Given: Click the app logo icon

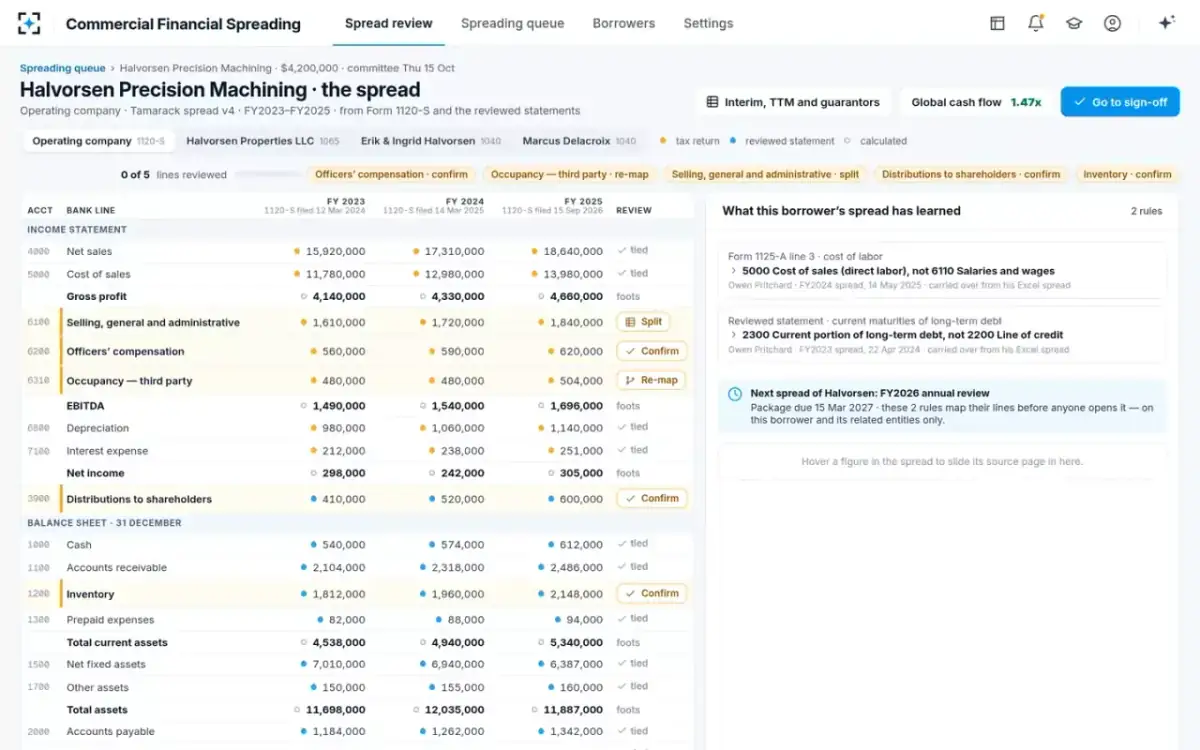Looking at the screenshot, I should tap(30, 23).
